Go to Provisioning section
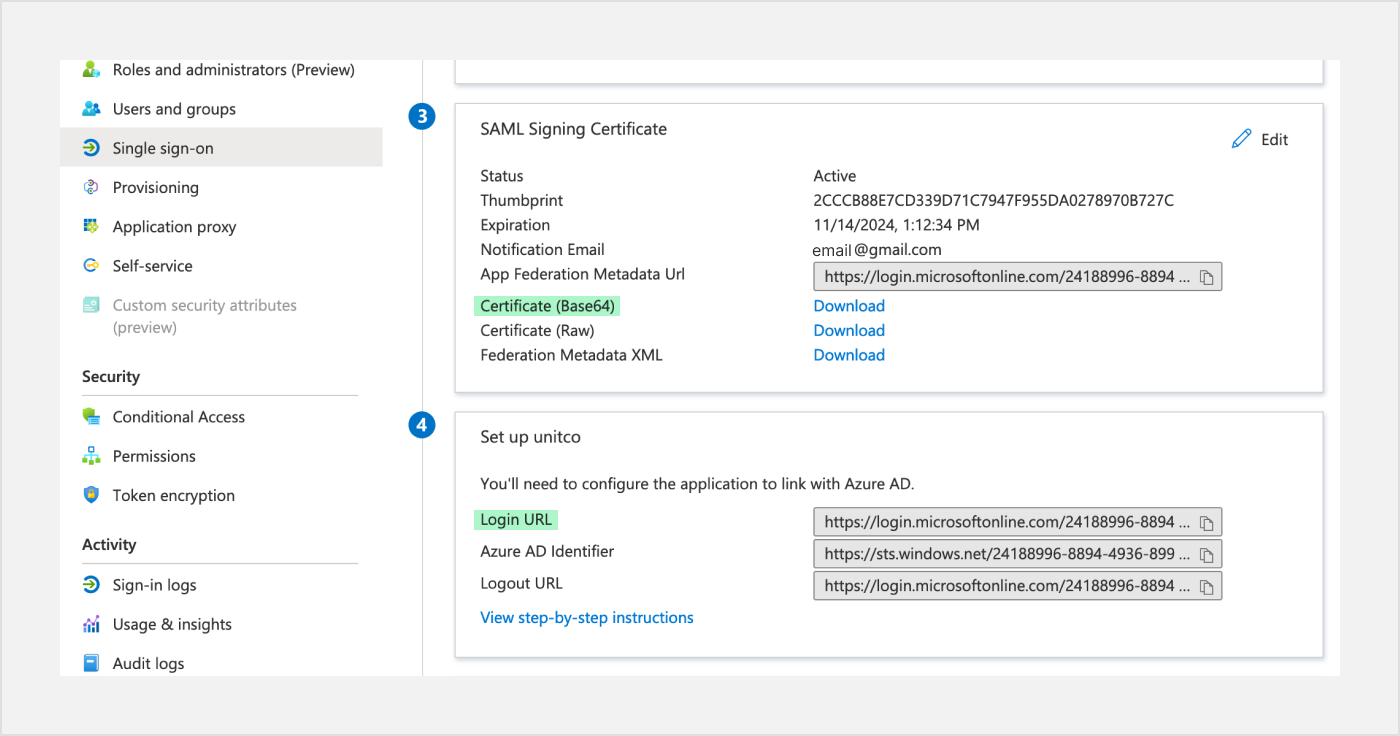 (x=156, y=187)
